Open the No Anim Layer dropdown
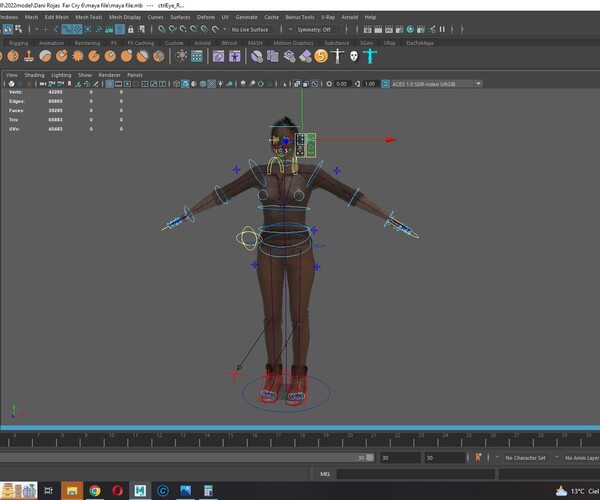 pyautogui.click(x=581, y=458)
